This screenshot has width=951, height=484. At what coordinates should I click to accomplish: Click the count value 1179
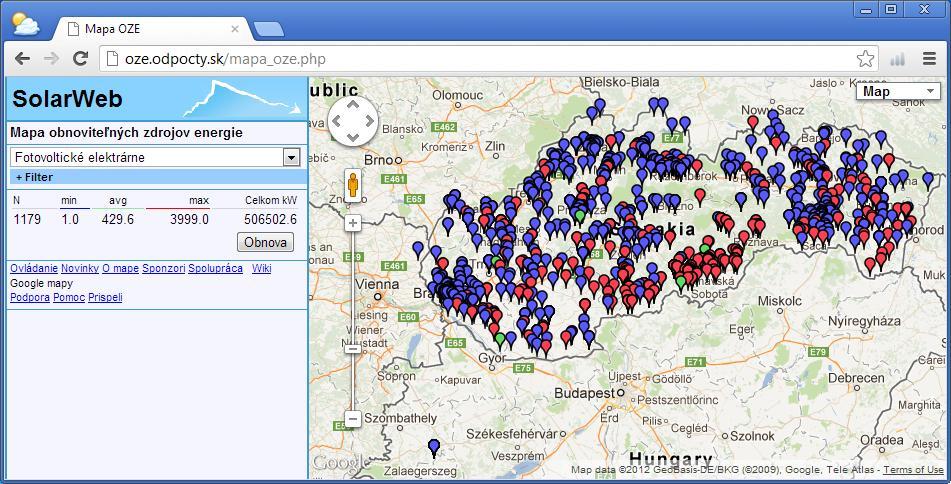tap(27, 219)
